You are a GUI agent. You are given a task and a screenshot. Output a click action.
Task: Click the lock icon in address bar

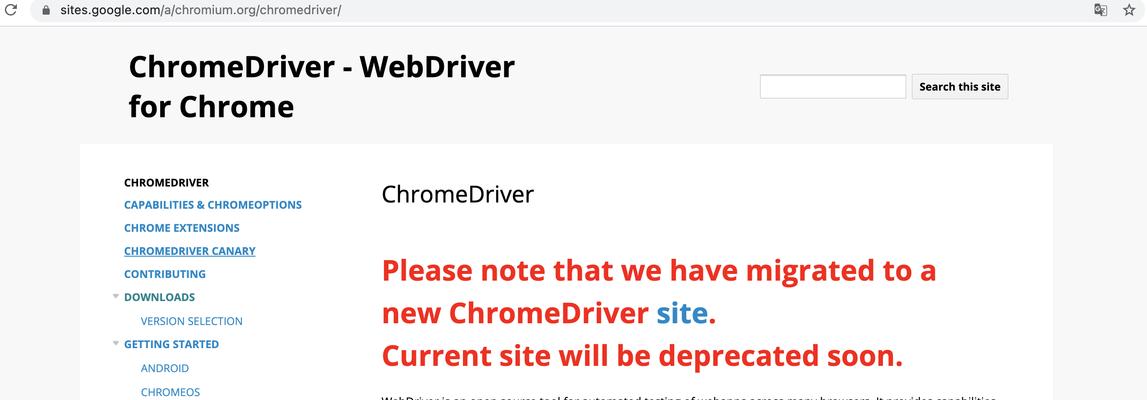tap(46, 10)
